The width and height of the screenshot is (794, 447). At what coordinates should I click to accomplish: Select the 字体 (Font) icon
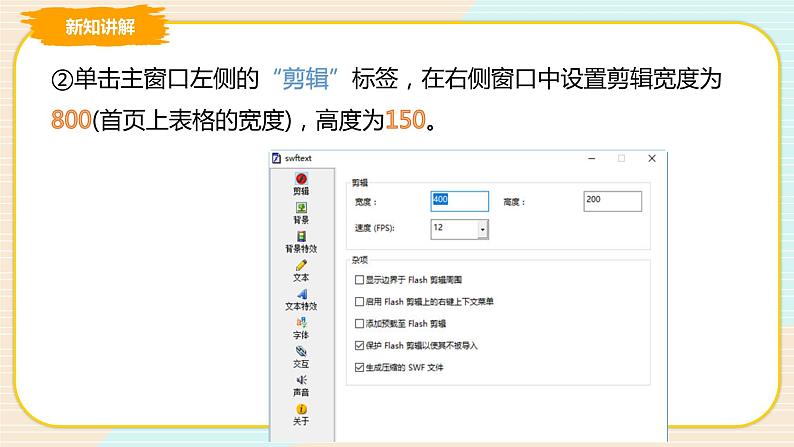click(301, 322)
